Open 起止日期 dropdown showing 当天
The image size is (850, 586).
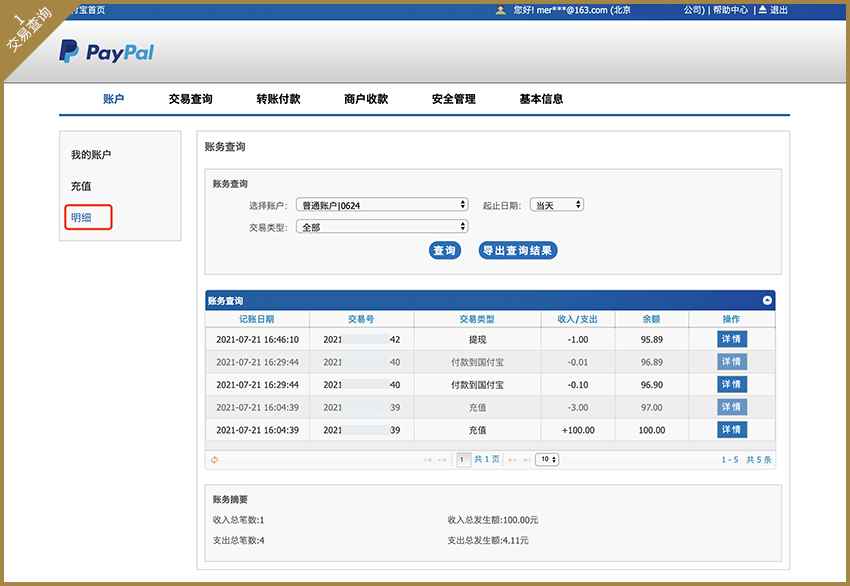(557, 205)
